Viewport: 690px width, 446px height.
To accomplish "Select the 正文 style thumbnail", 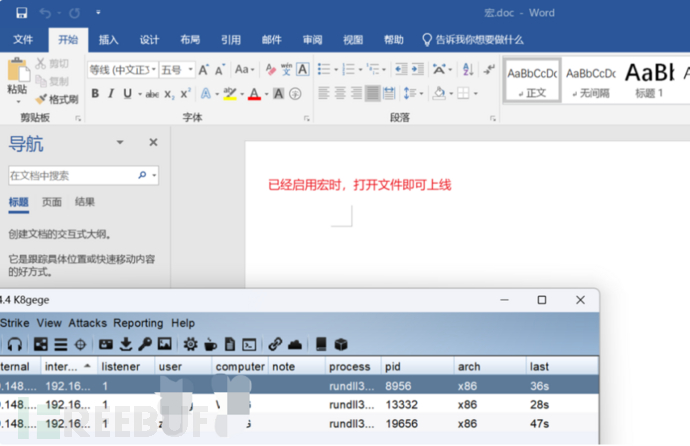I will pyautogui.click(x=532, y=80).
